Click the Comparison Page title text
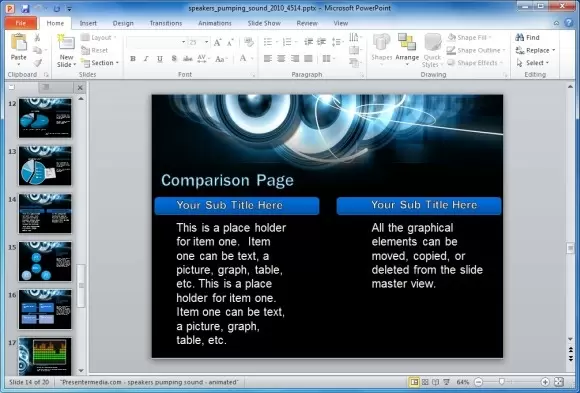The image size is (580, 393). pos(227,181)
